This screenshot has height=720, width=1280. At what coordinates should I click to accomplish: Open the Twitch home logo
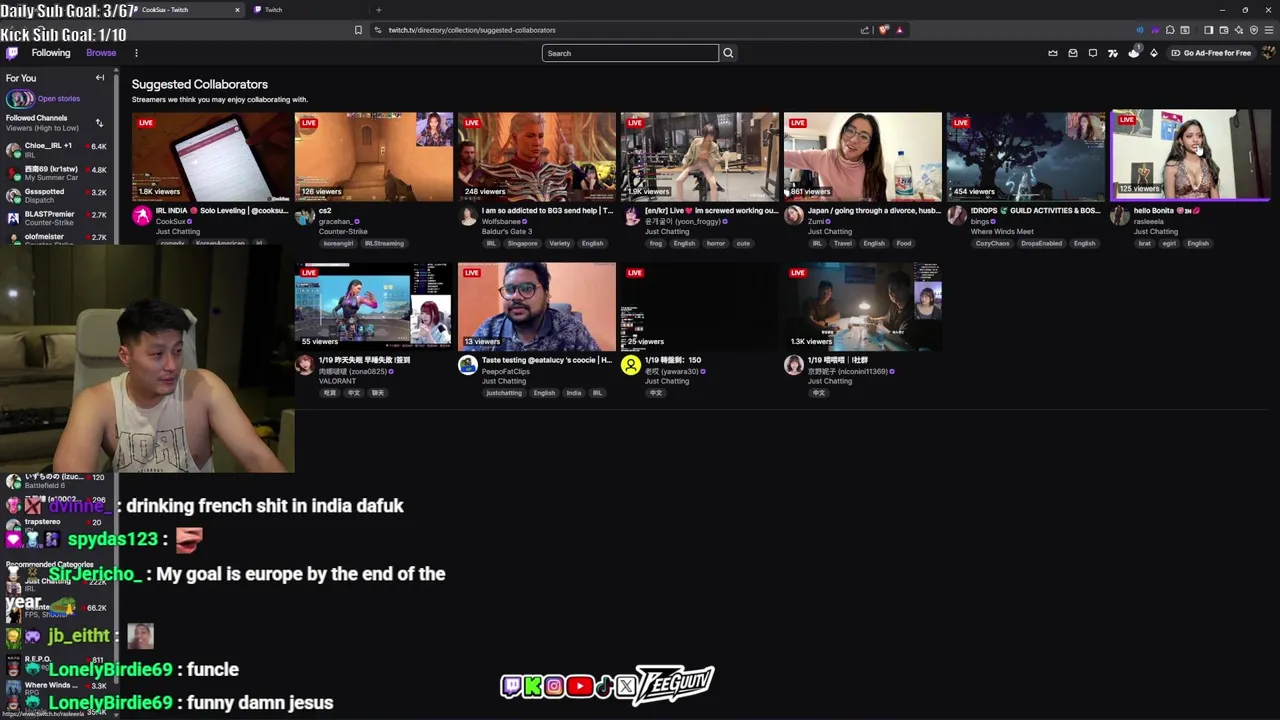click(x=12, y=53)
